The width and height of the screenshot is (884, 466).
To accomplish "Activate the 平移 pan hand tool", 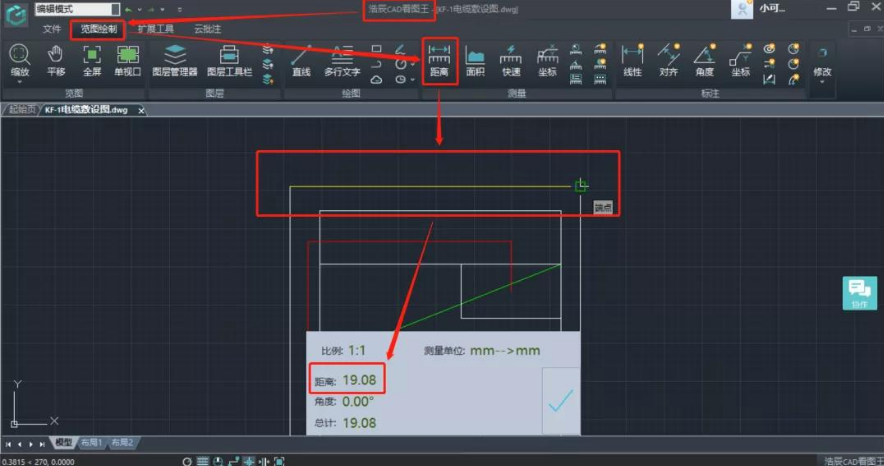I will [55, 60].
